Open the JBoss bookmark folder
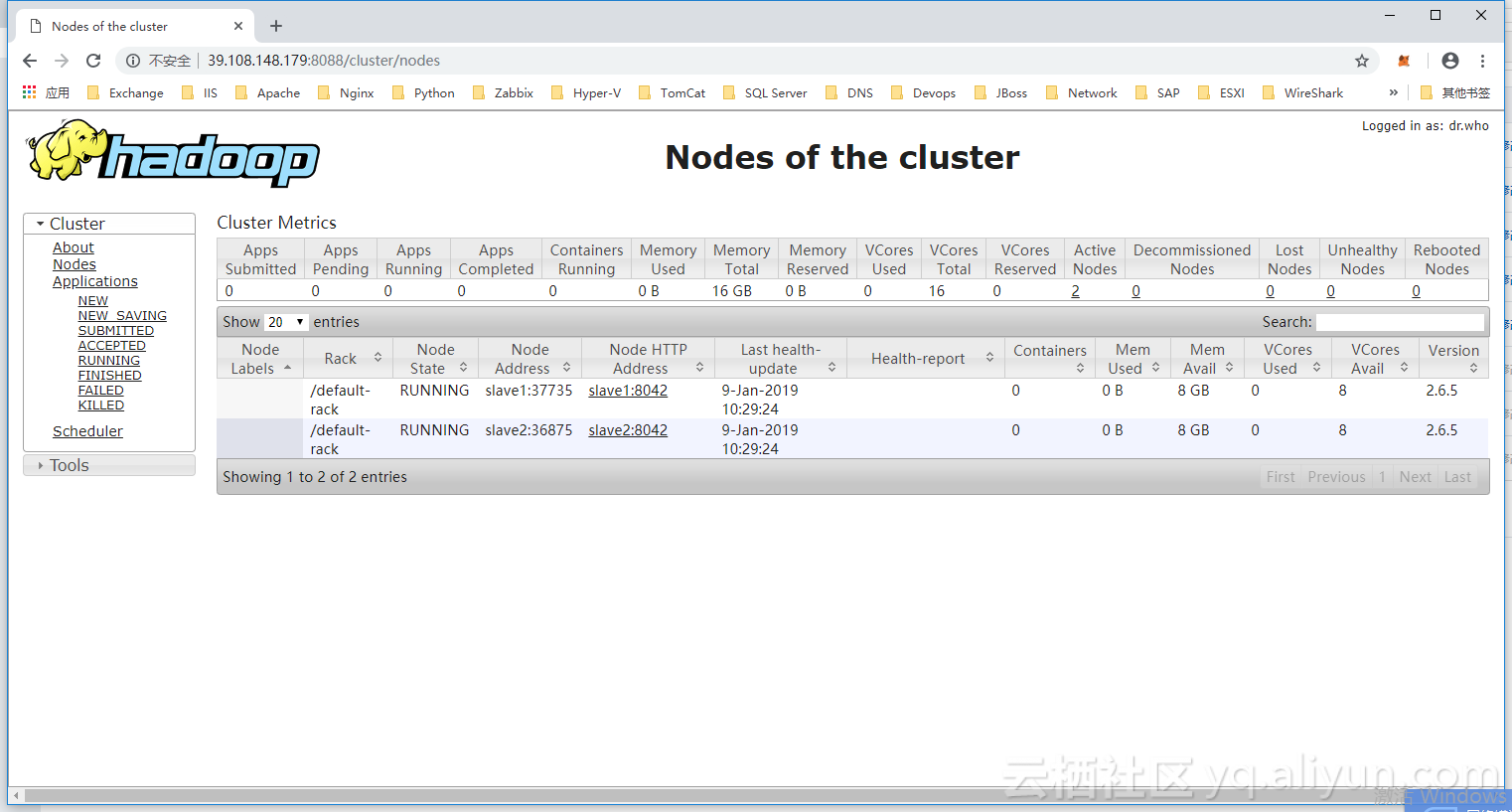 [x=1000, y=93]
